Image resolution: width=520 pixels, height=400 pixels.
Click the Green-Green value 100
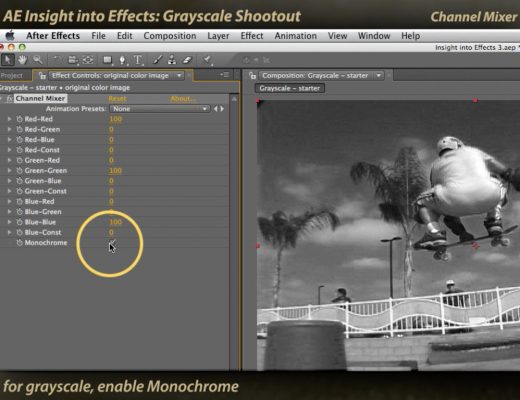pyautogui.click(x=115, y=171)
